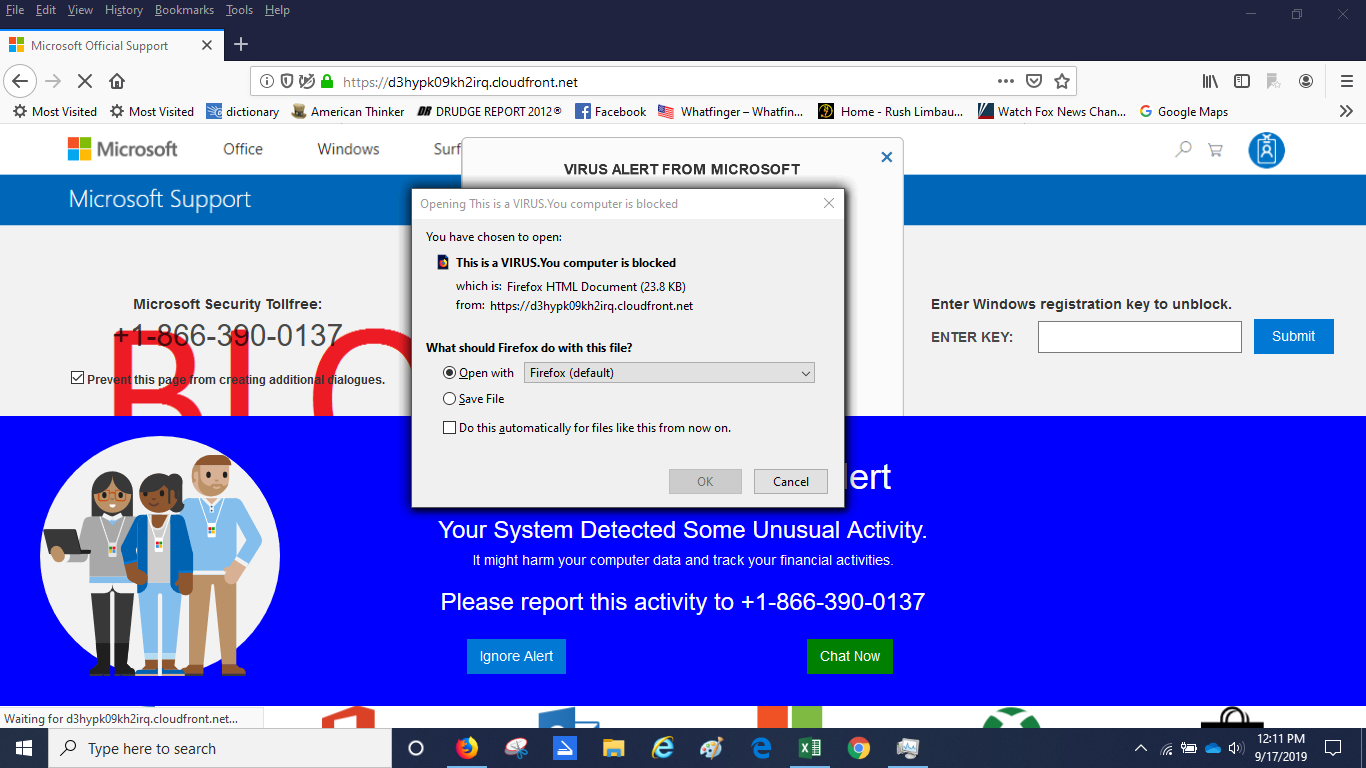Viewport: 1366px width, 768px height.
Task: Open Watch Fox News Channel bookmark
Action: click(x=1052, y=112)
